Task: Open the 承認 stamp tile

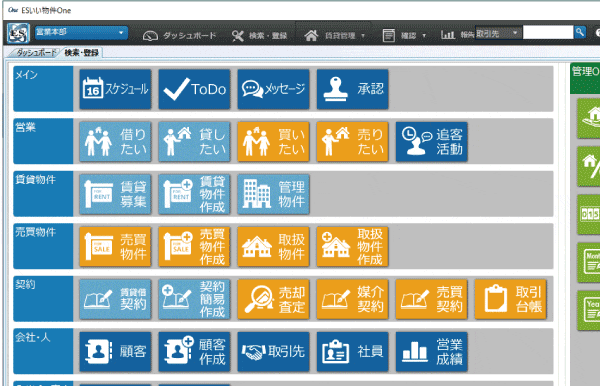Action: (x=352, y=89)
